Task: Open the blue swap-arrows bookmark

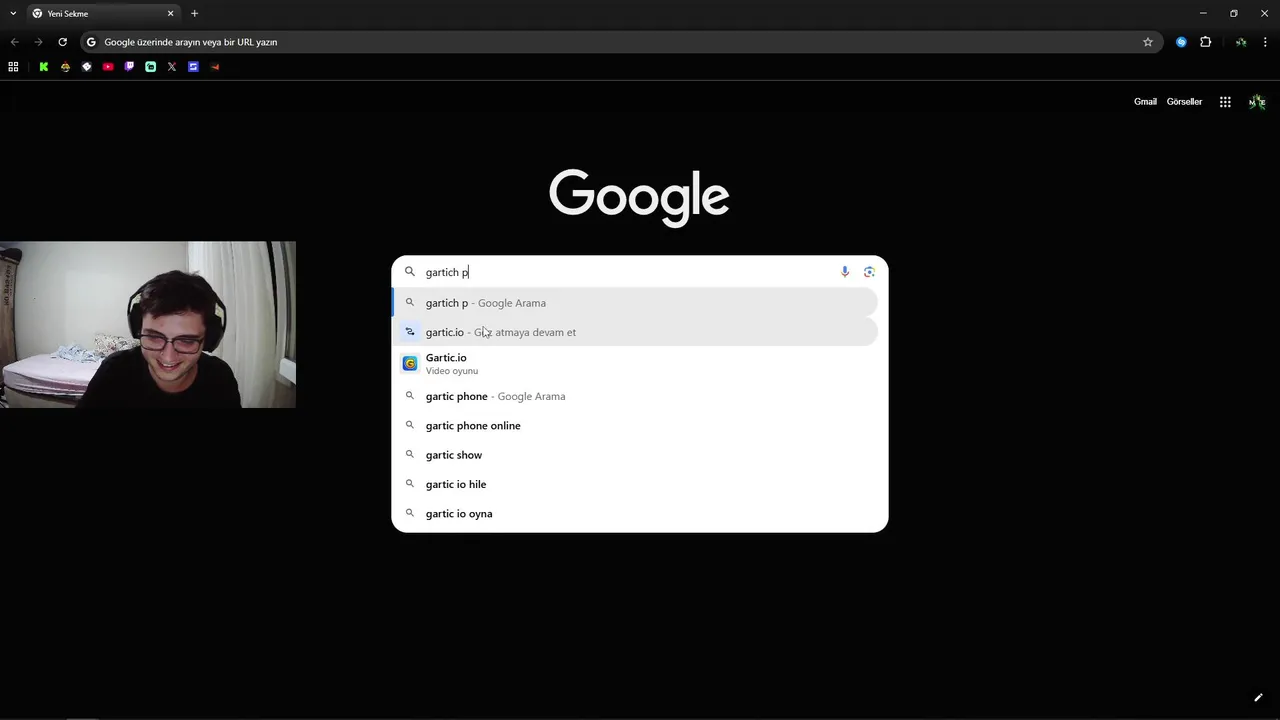Action: click(193, 67)
